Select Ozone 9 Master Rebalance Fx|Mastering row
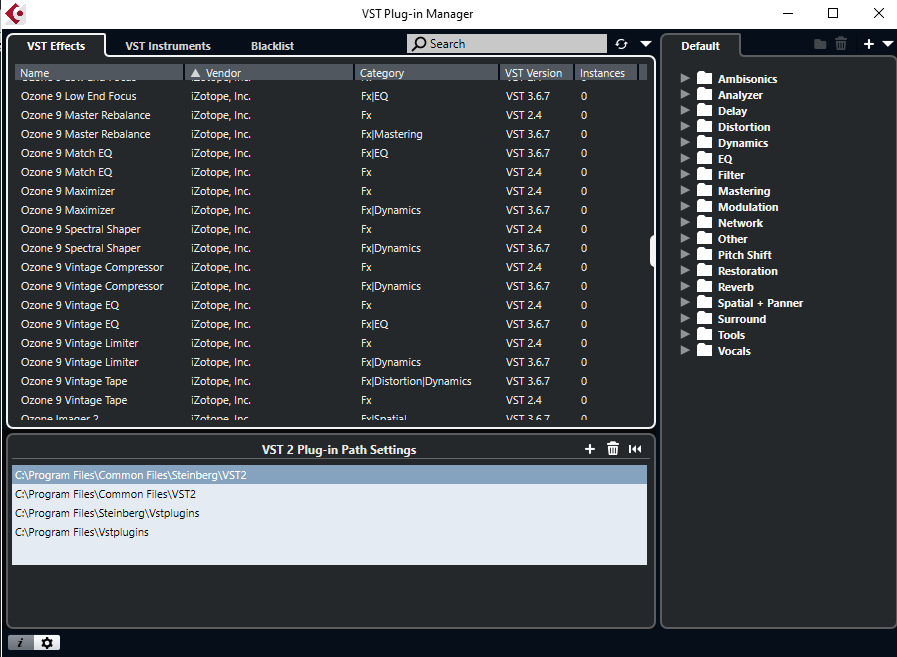 [x=330, y=134]
